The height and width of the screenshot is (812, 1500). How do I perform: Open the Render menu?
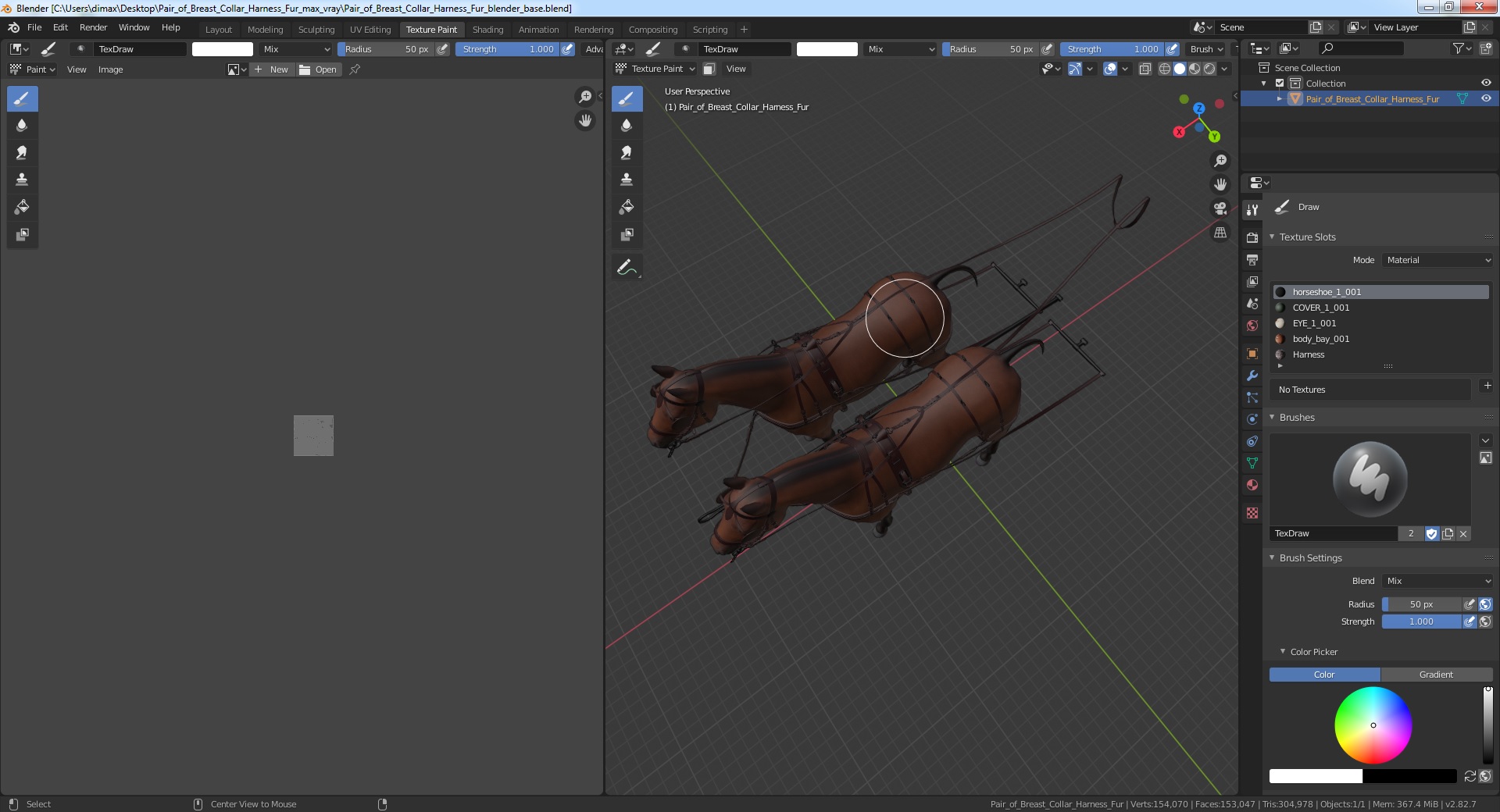tap(93, 27)
